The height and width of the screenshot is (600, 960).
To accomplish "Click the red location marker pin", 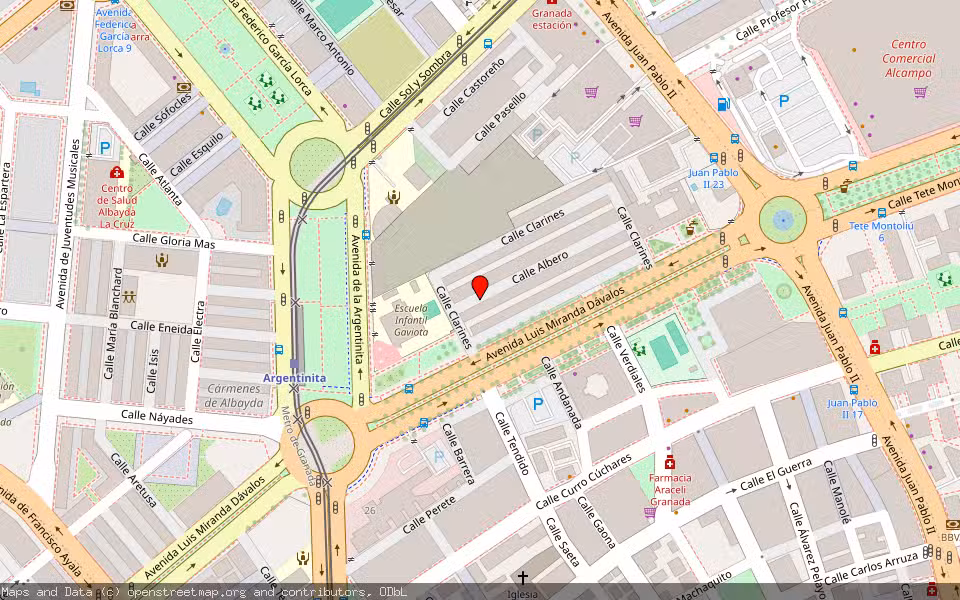I will 480,287.
